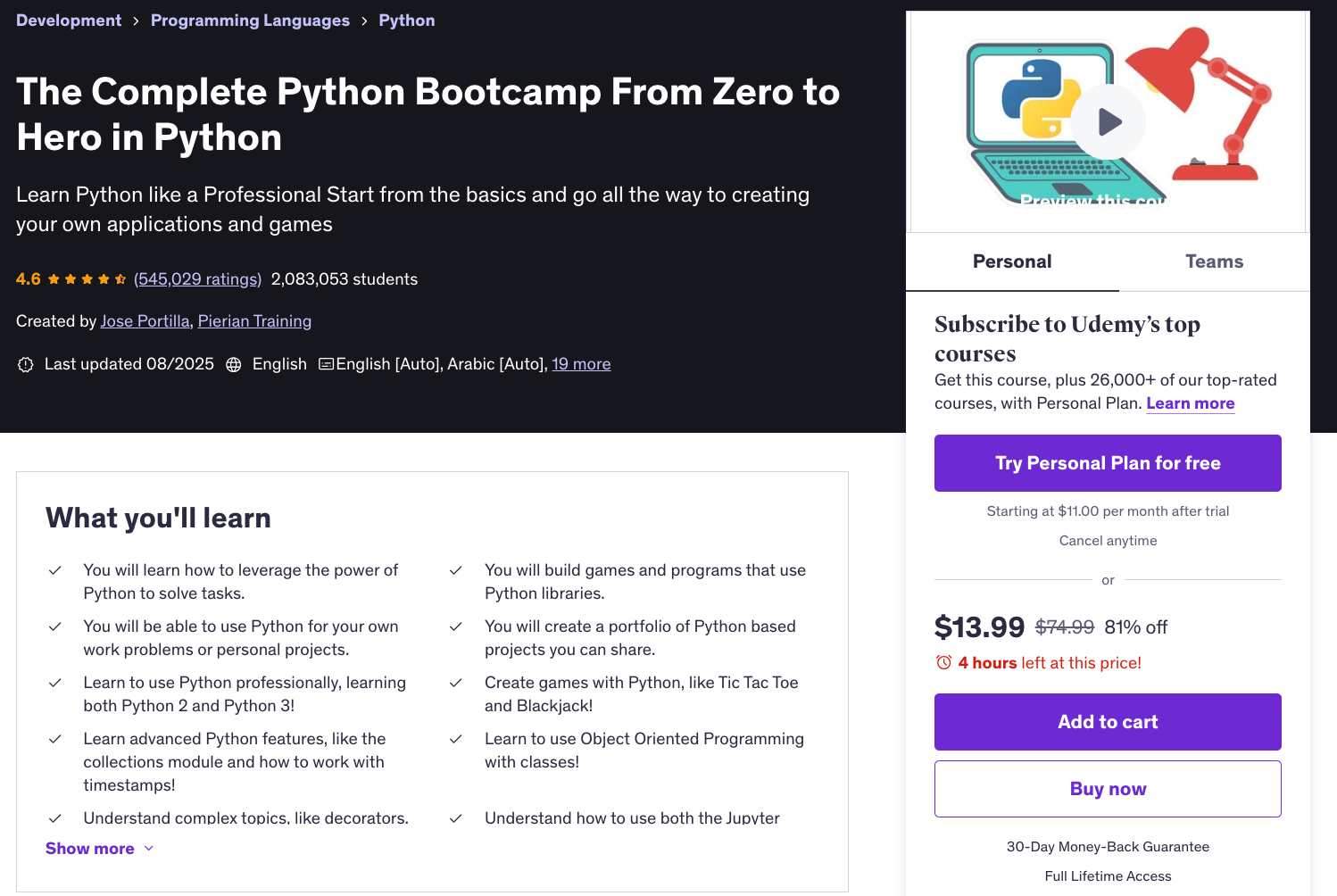Screen dimensions: 1337x896
Task: Click Try Personal Plan for free
Action: 1108,463
